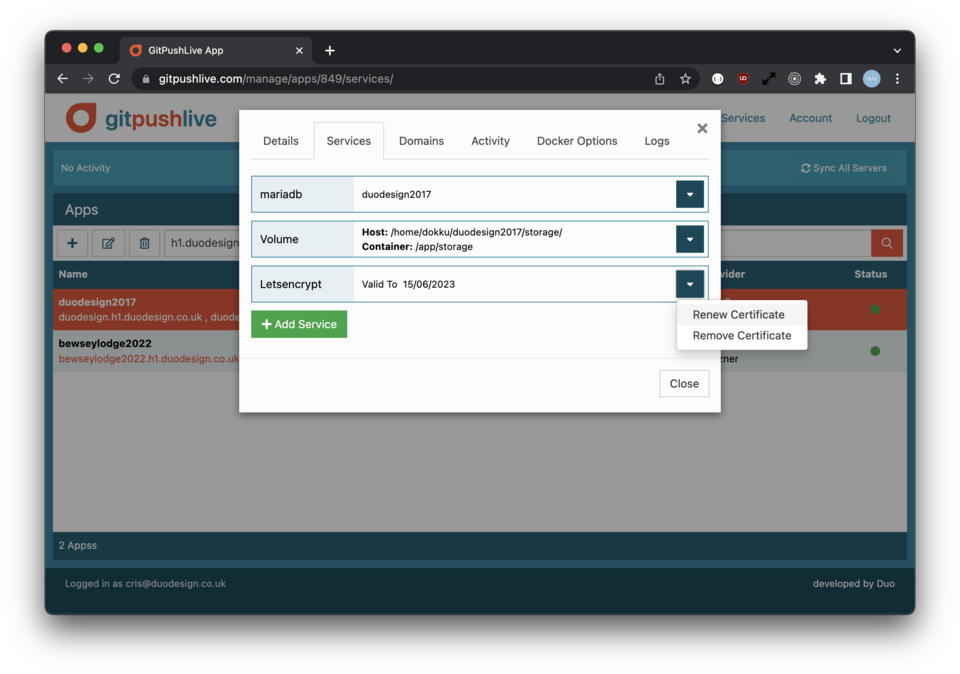Click duodesign2017 green status dot
The width and height of the screenshot is (960, 674).
[875, 309]
